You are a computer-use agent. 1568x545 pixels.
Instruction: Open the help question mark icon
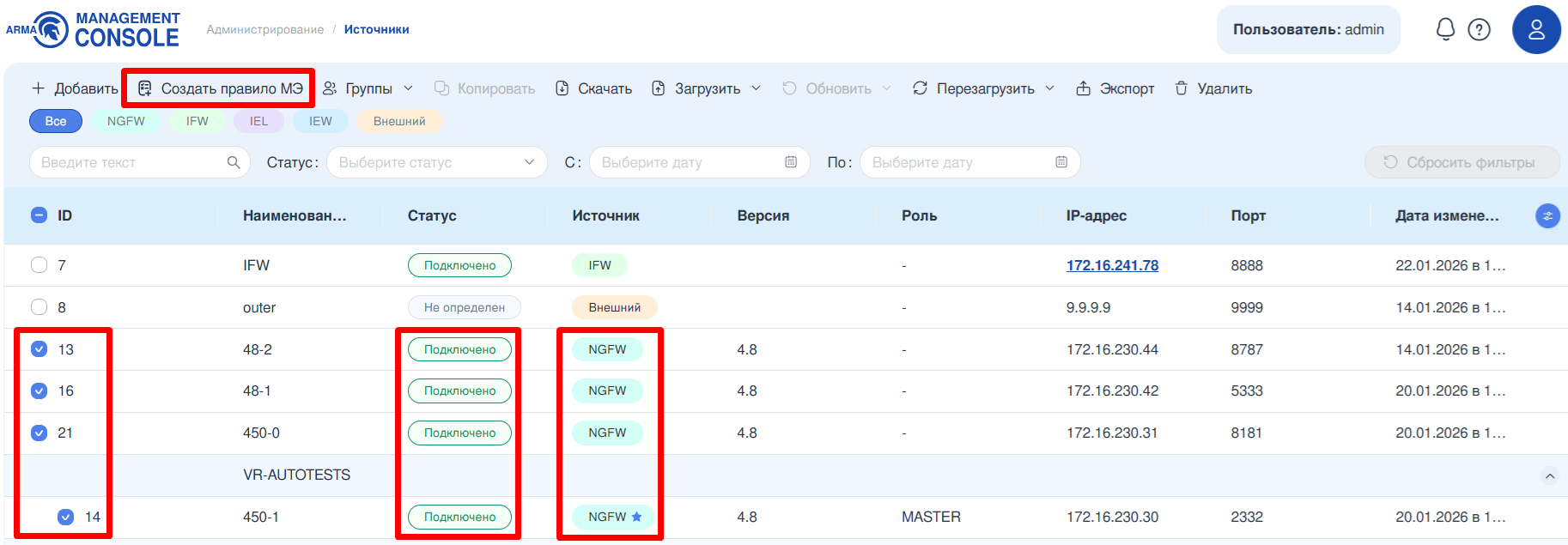coord(1479,29)
